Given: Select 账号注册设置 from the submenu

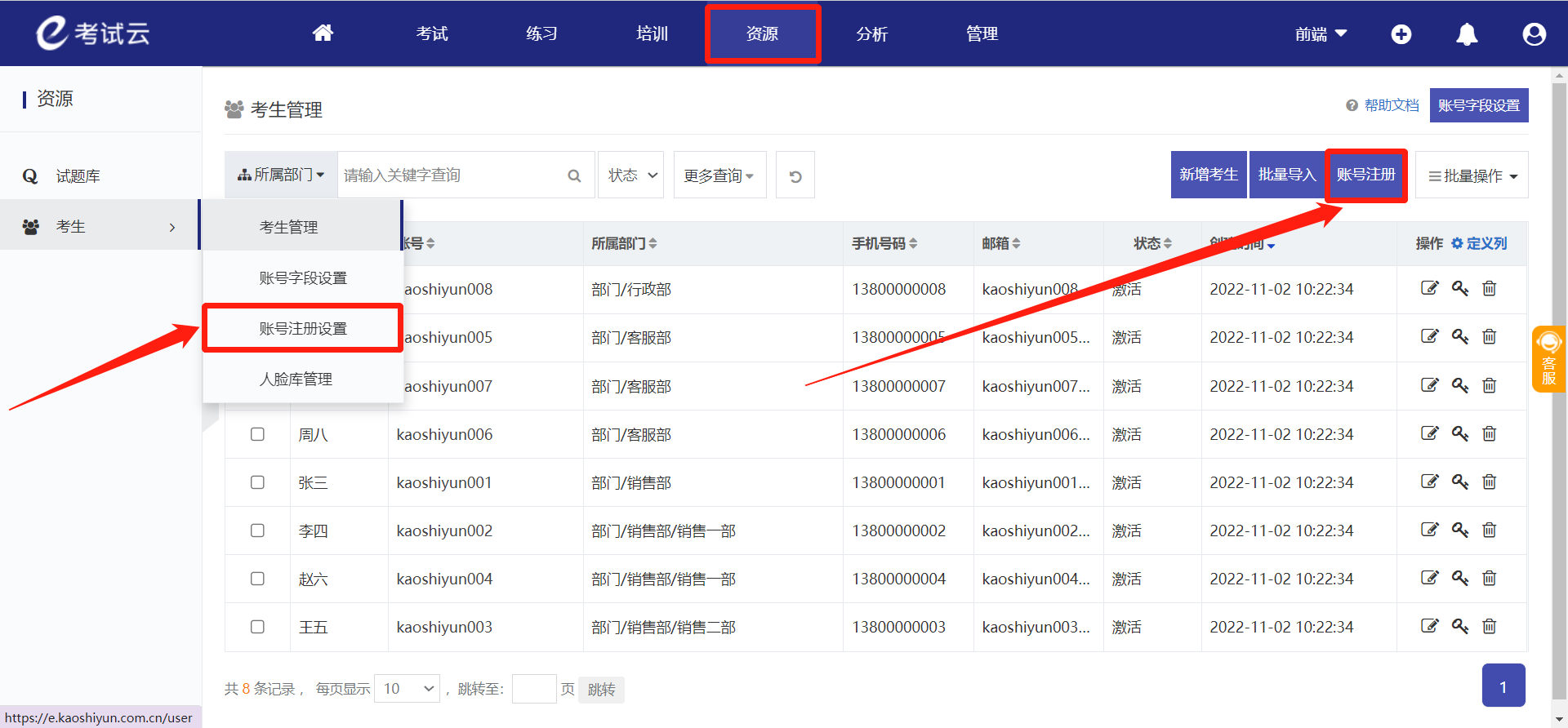Looking at the screenshot, I should [x=303, y=328].
